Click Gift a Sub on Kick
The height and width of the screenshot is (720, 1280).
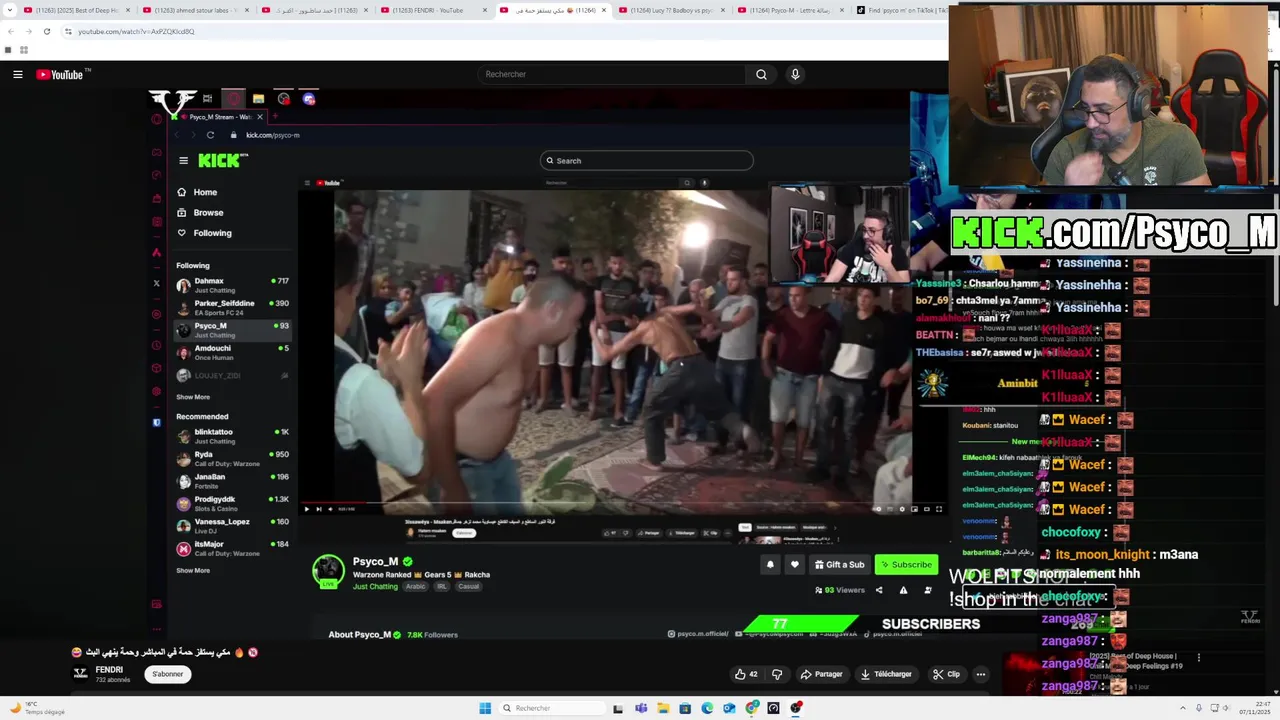coord(840,565)
